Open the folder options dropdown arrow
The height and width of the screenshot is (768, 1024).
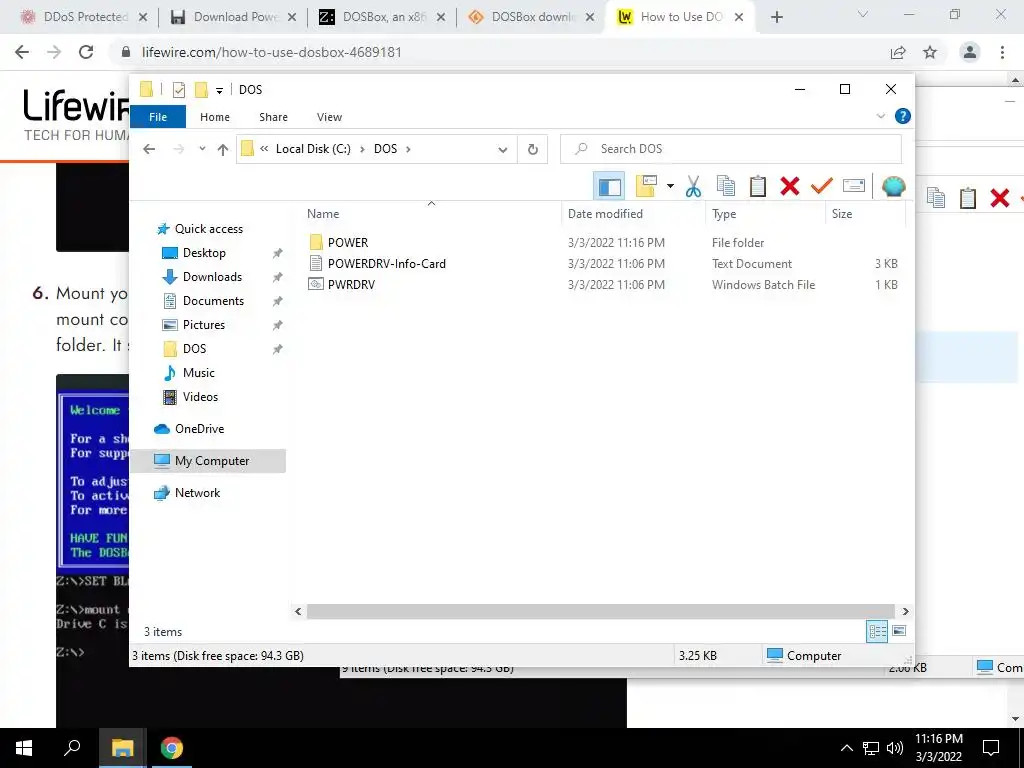coord(670,187)
